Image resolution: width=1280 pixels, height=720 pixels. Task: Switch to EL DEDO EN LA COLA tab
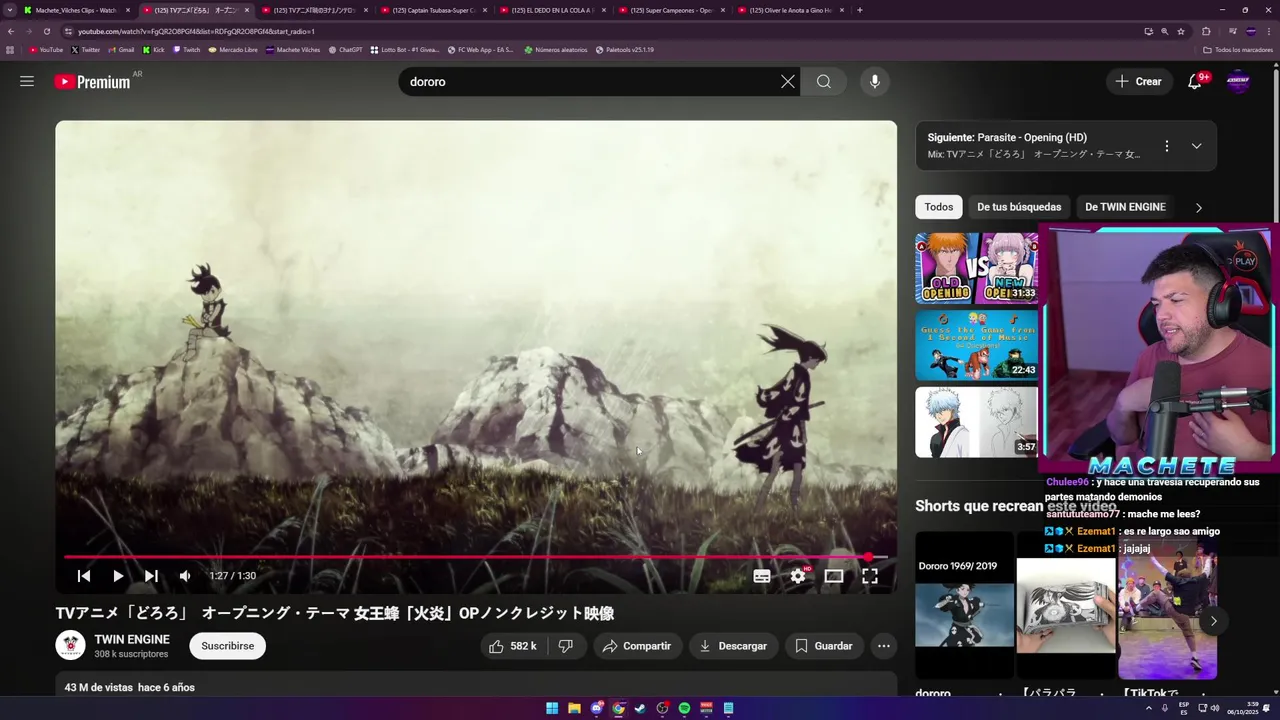553,10
